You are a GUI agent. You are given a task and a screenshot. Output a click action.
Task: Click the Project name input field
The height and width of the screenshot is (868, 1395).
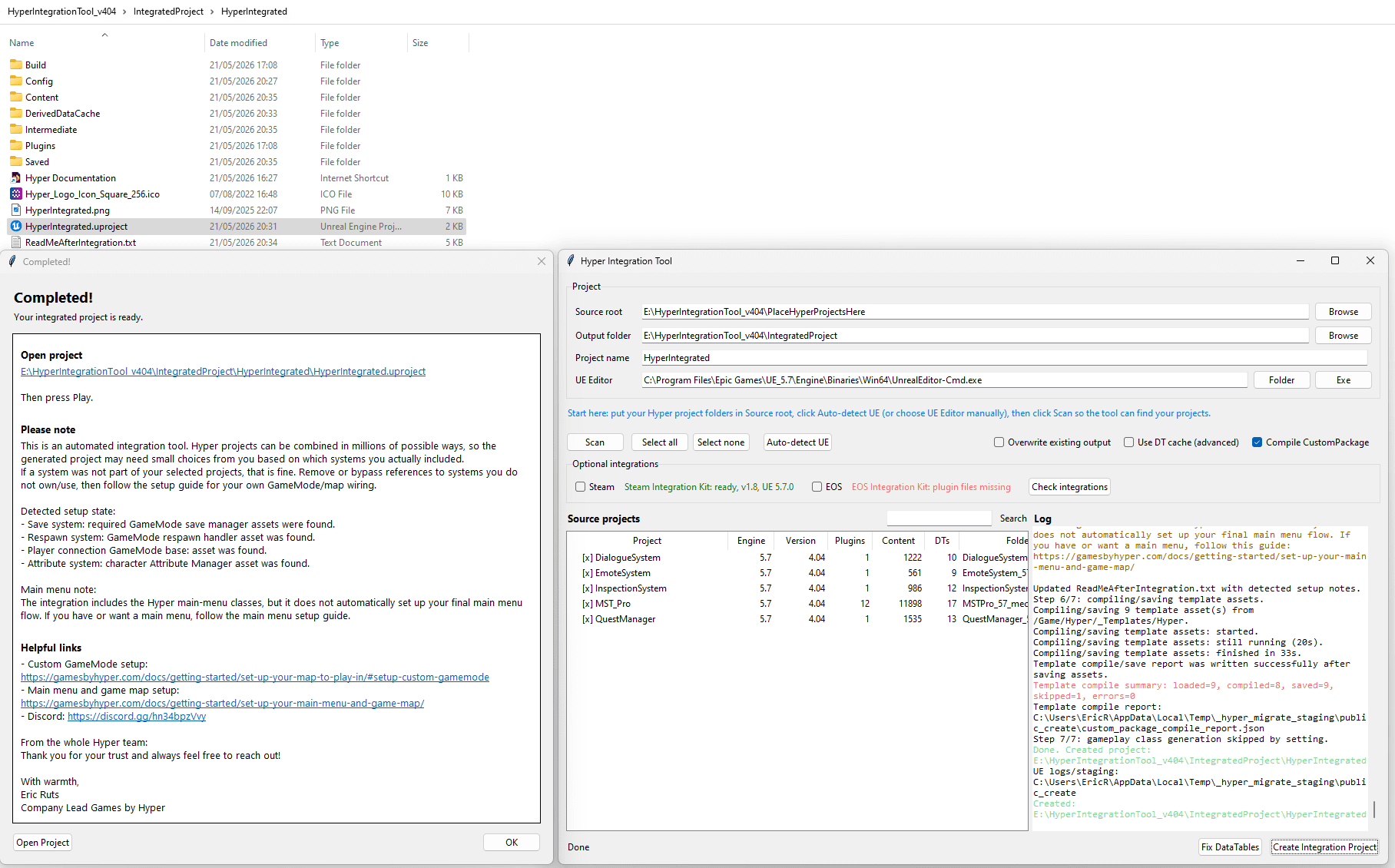pyautogui.click(x=1005, y=358)
